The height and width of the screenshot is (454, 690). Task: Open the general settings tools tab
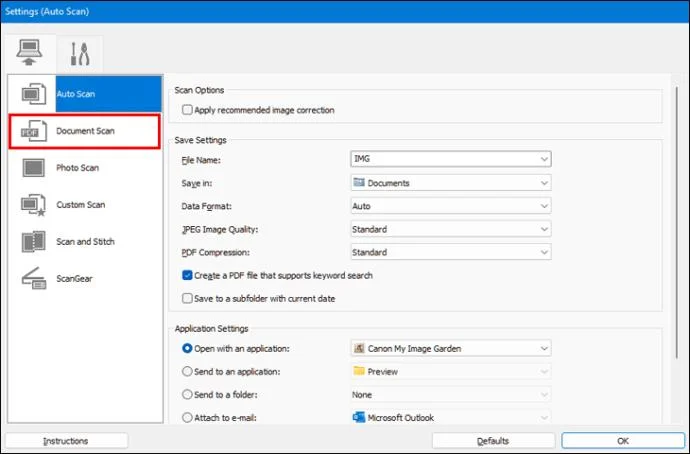80,54
